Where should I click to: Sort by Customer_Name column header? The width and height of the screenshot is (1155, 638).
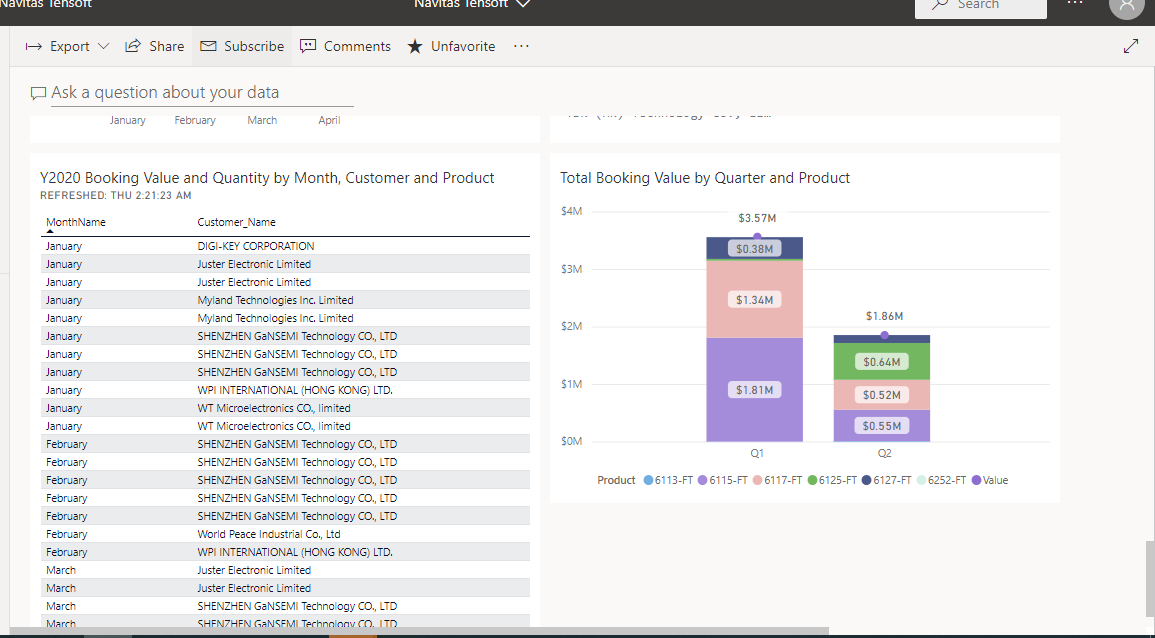[236, 222]
